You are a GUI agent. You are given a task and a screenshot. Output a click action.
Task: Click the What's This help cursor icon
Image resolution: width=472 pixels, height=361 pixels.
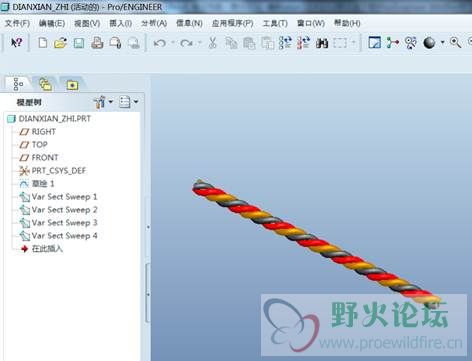coord(16,43)
